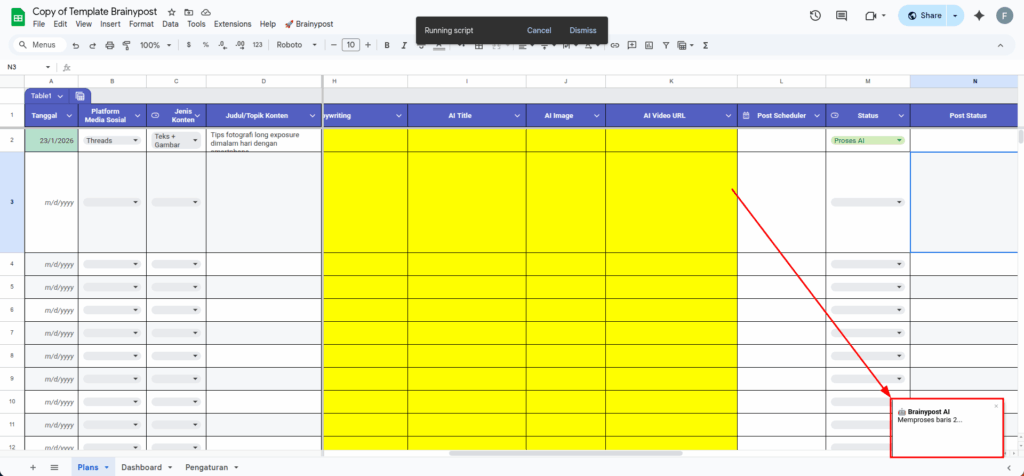This screenshot has height=476, width=1024.
Task: Open version history clock icon
Action: point(815,16)
